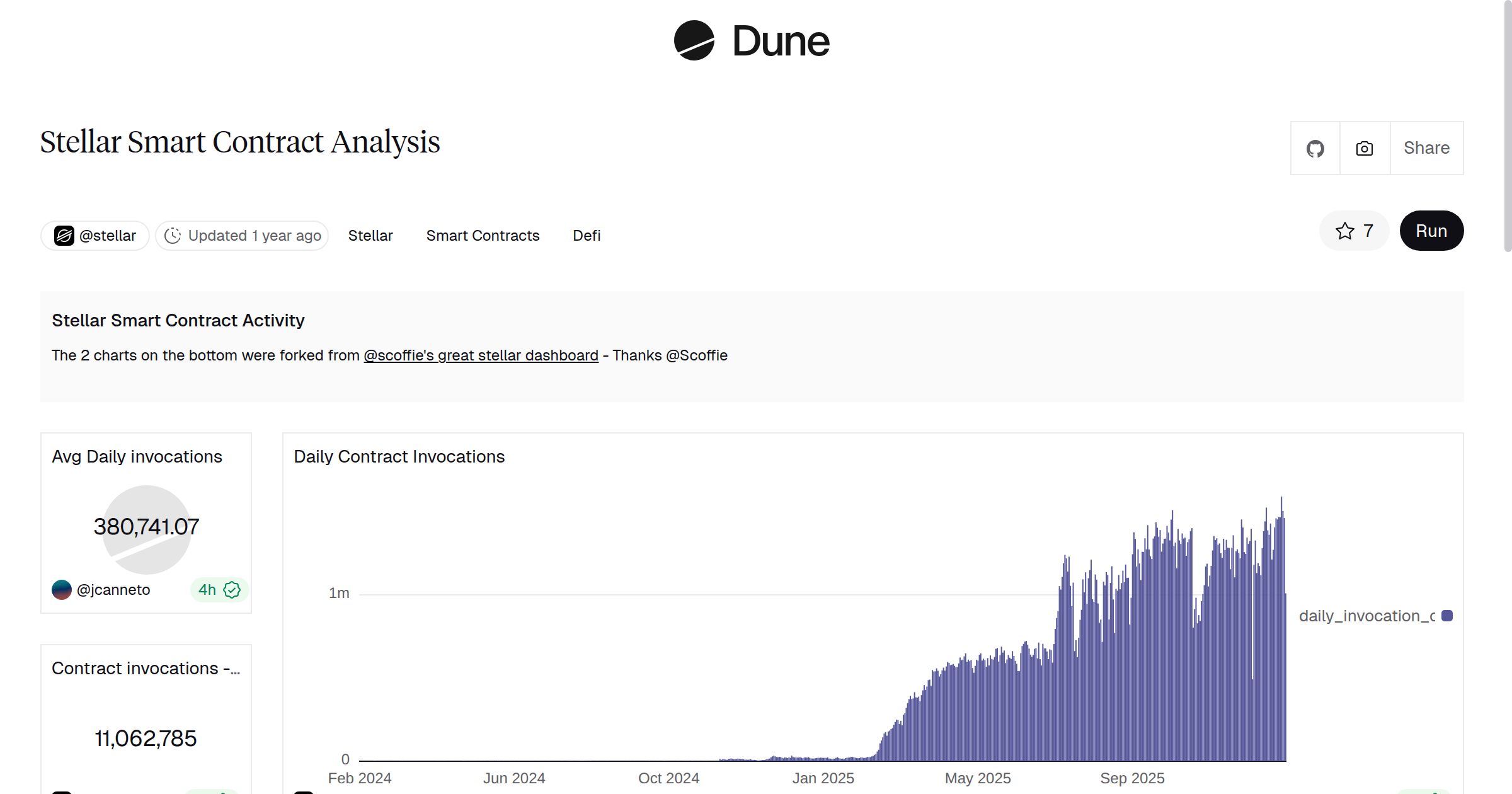The height and width of the screenshot is (794, 1512).
Task: Open scoffie's great stellar dashboard link
Action: 481,355
